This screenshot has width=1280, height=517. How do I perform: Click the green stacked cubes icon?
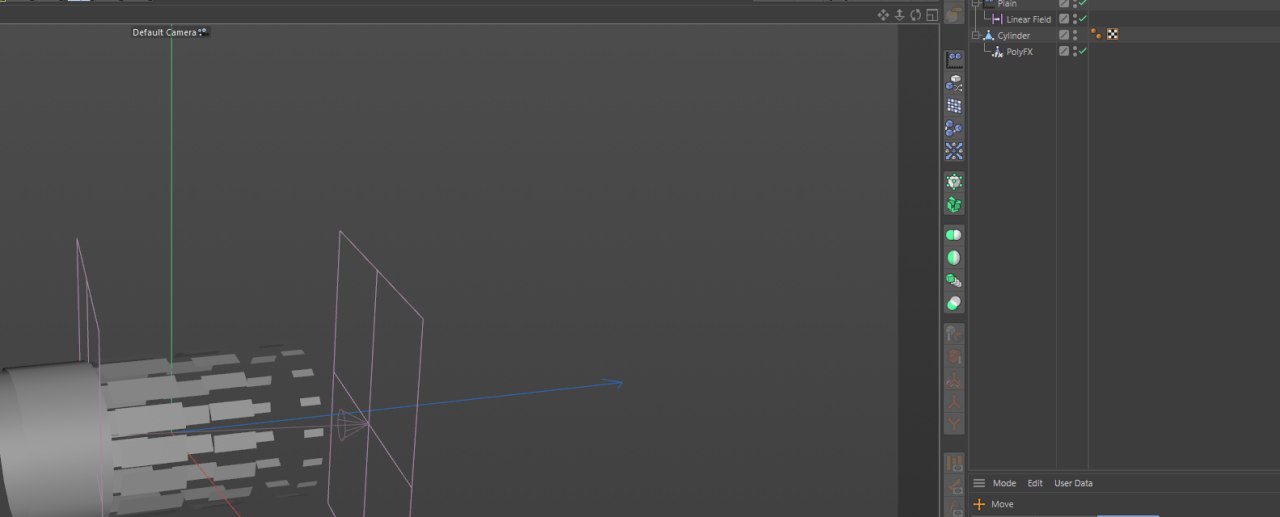pyautogui.click(x=954, y=205)
